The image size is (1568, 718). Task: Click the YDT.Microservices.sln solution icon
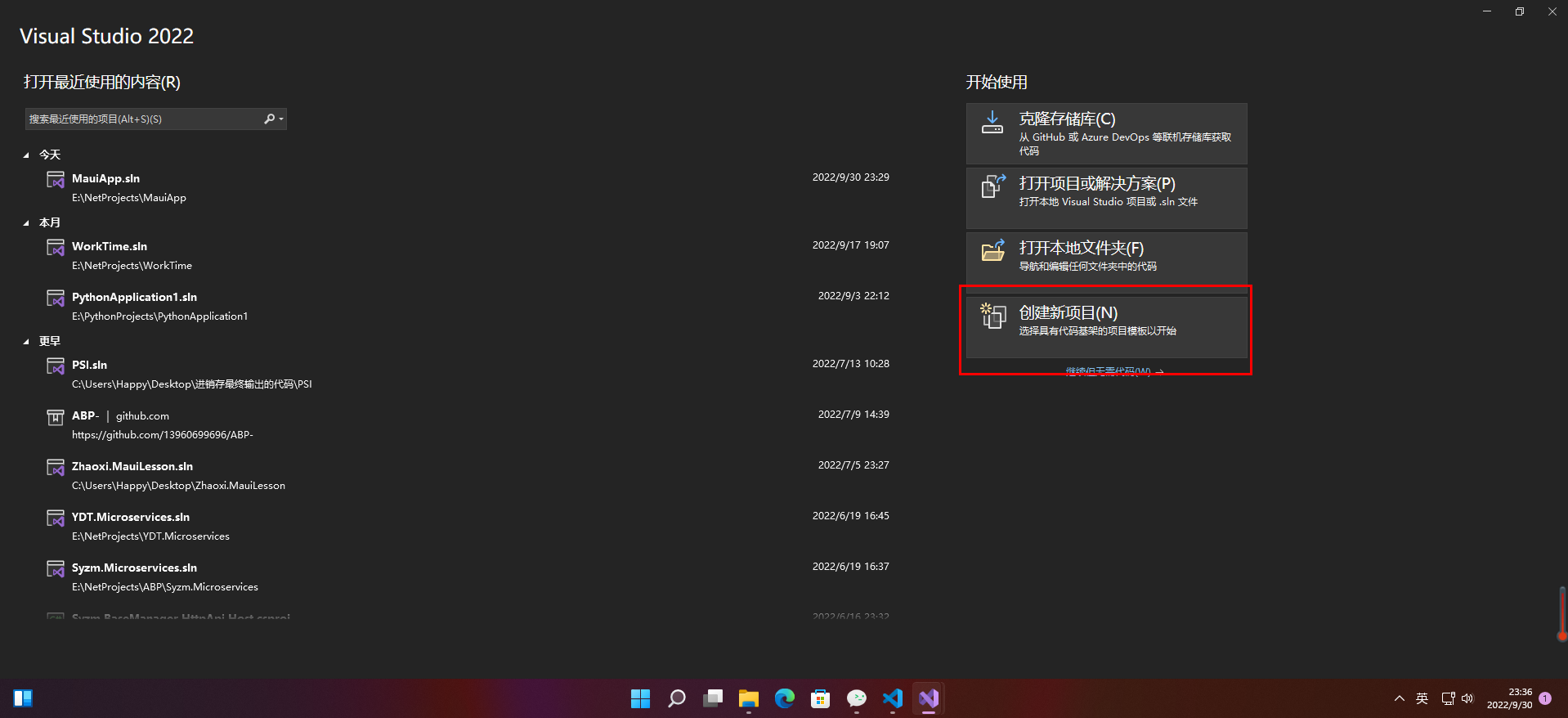56,518
